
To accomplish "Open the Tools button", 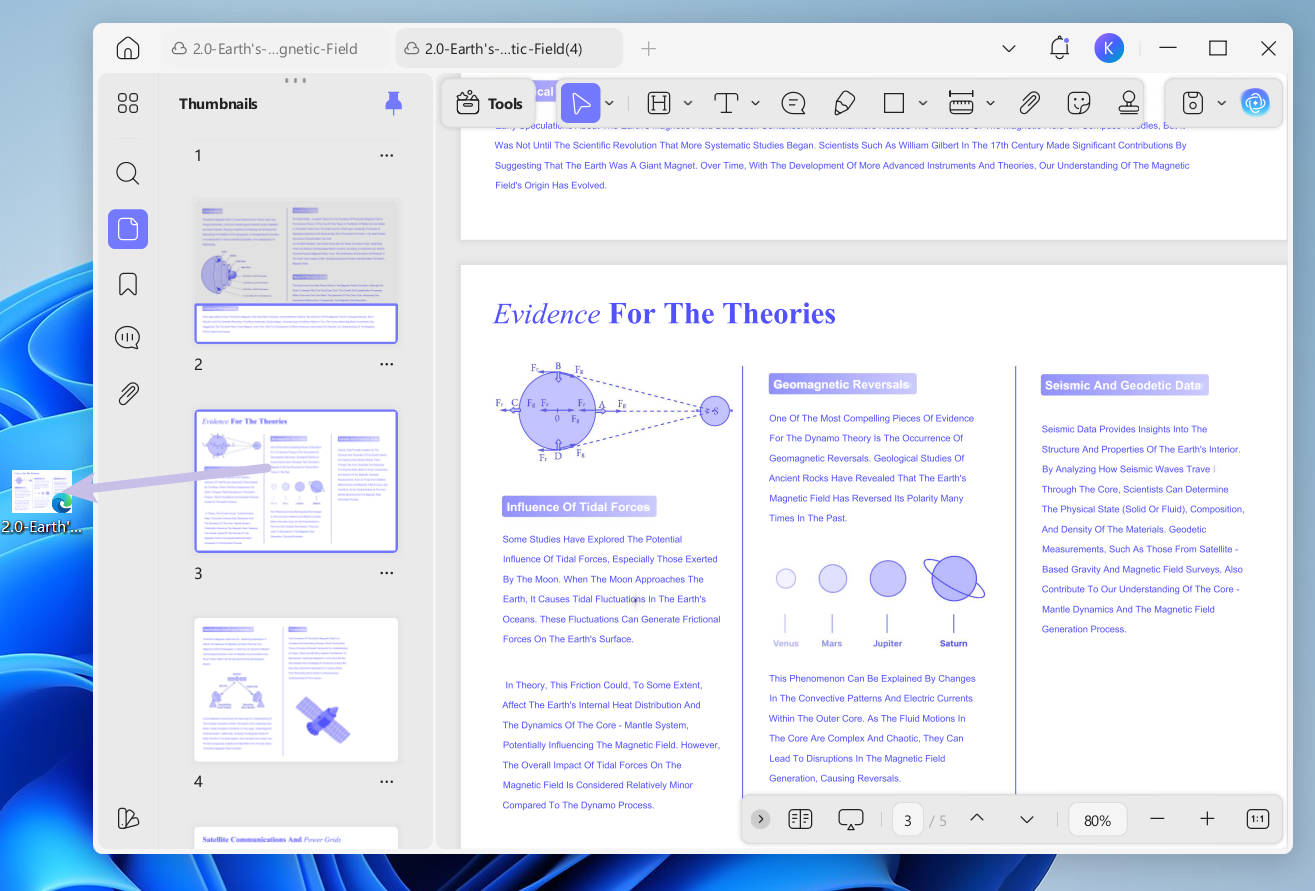I will coord(490,103).
